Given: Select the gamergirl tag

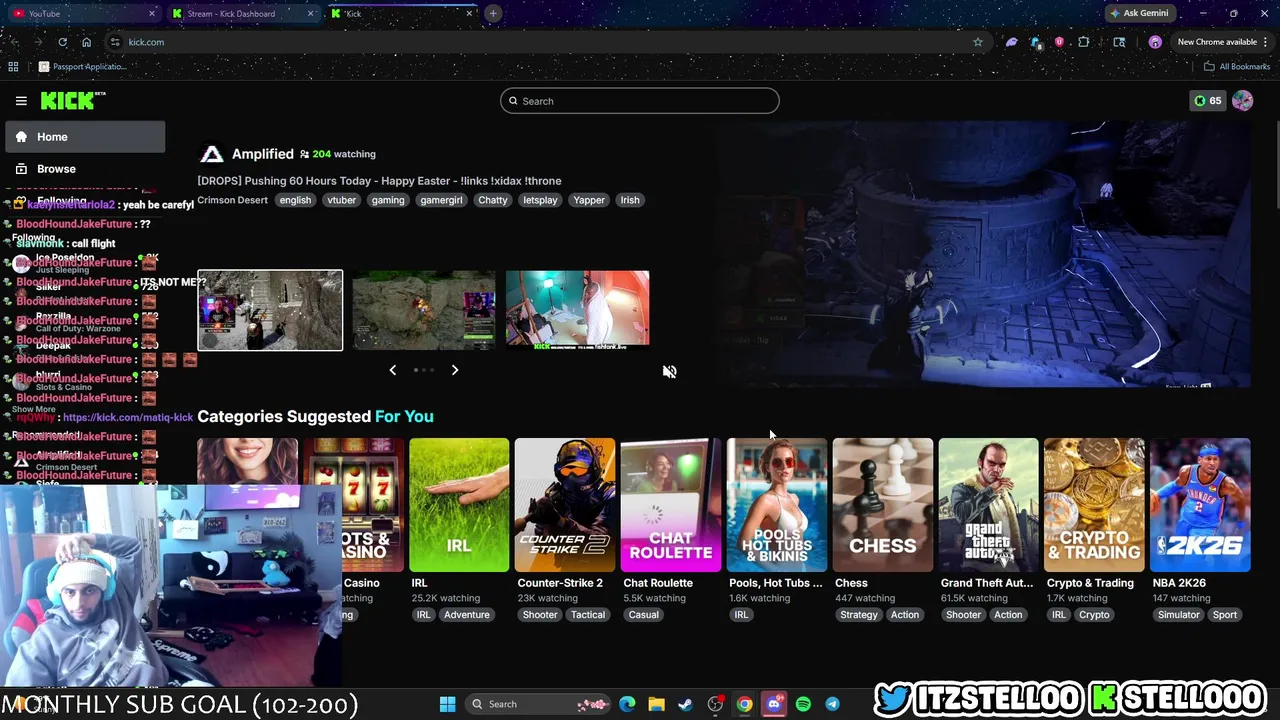Looking at the screenshot, I should [441, 200].
